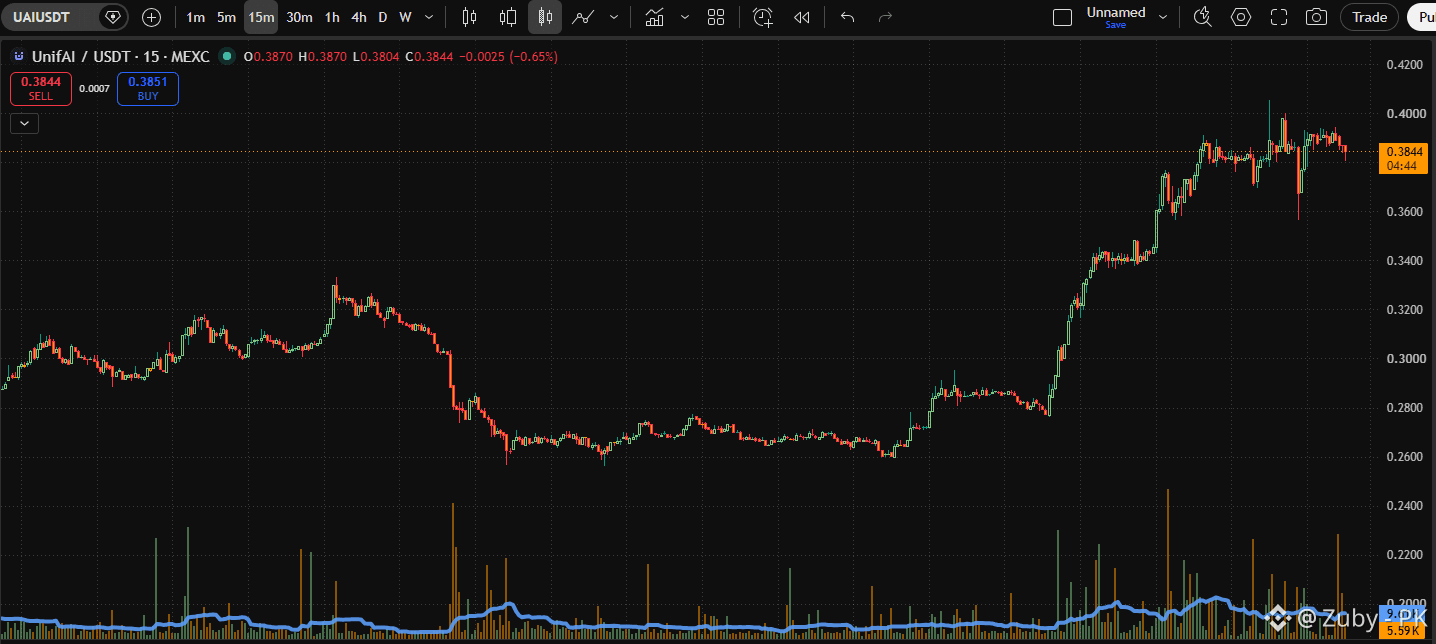Click the 0.3400 price scale label
This screenshot has height=644, width=1436.
(1404, 261)
